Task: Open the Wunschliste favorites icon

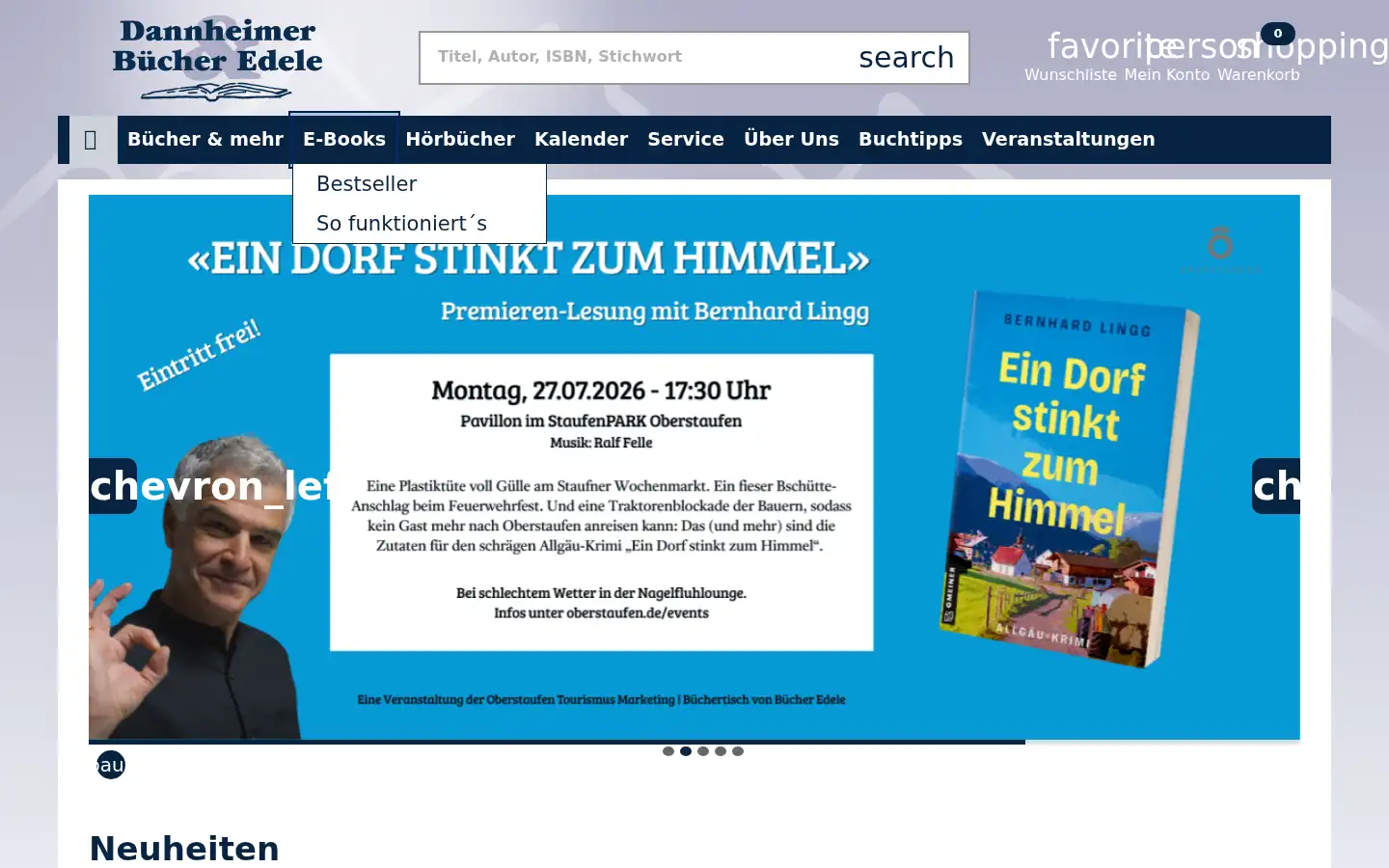Action: [1071, 58]
